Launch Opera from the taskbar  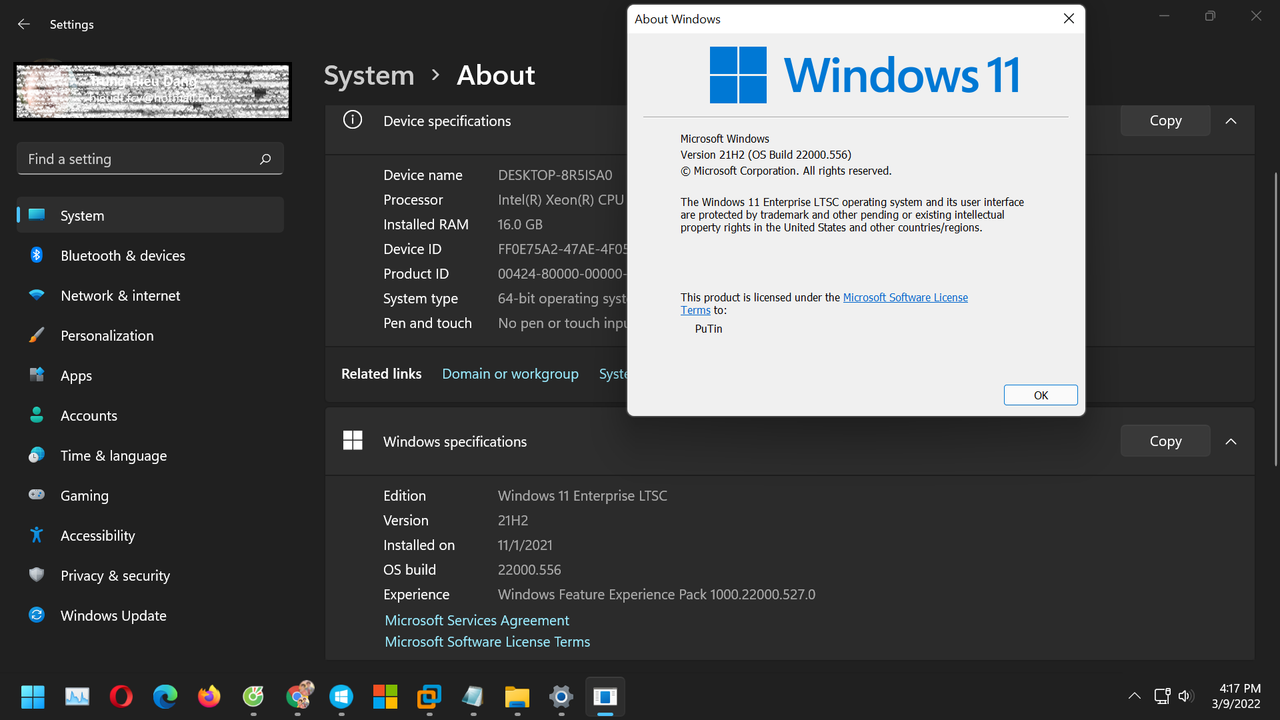pyautogui.click(x=121, y=696)
